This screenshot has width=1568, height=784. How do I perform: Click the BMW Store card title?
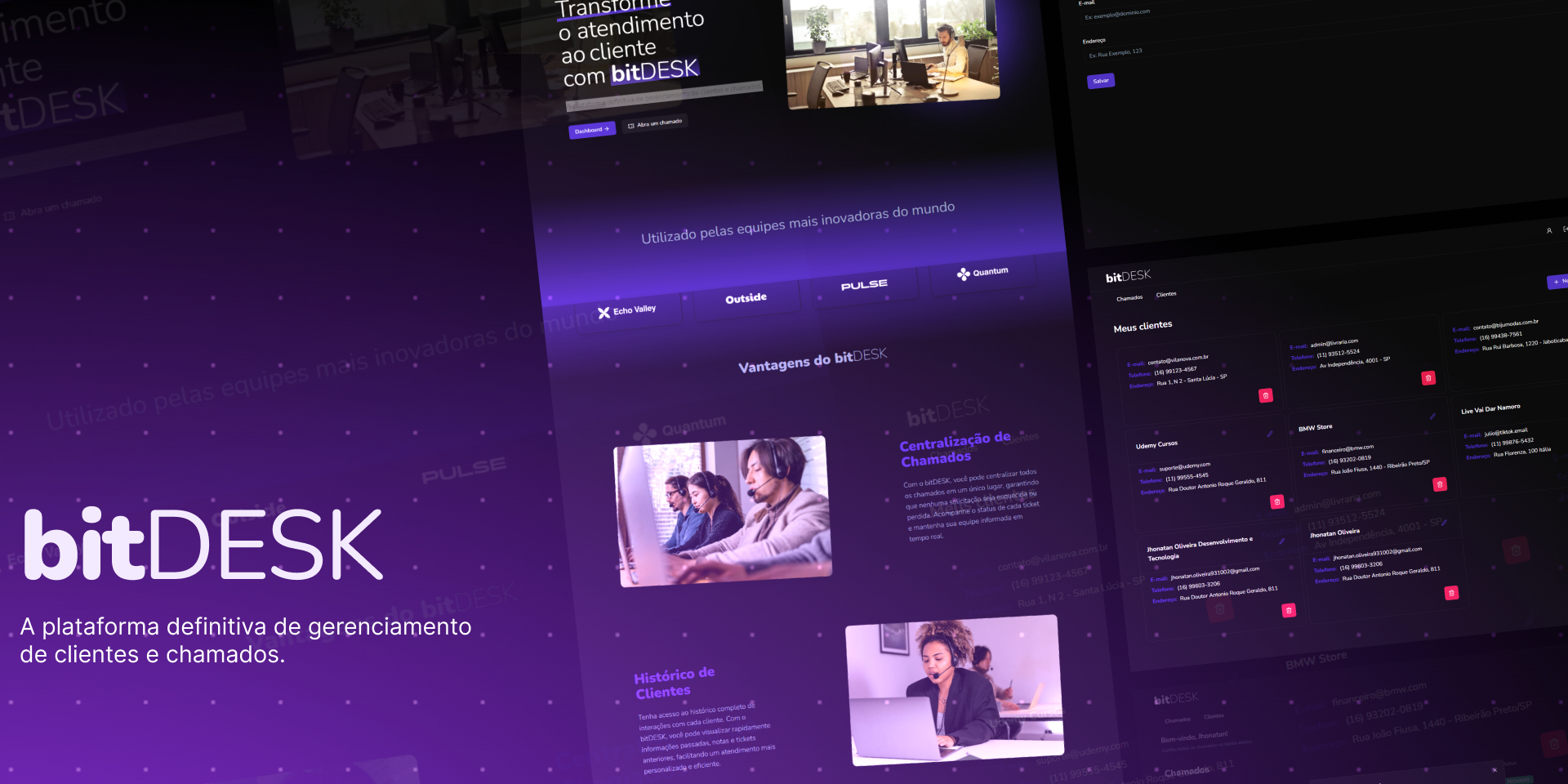pyautogui.click(x=1315, y=428)
